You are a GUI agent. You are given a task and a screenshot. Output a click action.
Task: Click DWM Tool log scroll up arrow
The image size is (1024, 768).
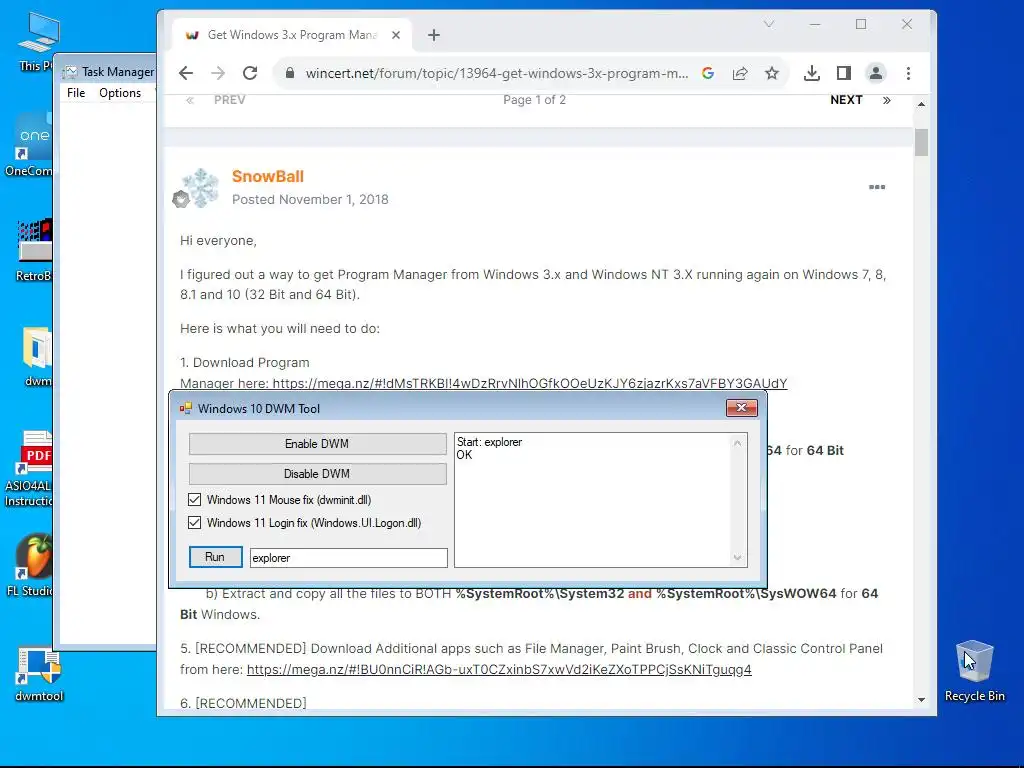pos(737,443)
